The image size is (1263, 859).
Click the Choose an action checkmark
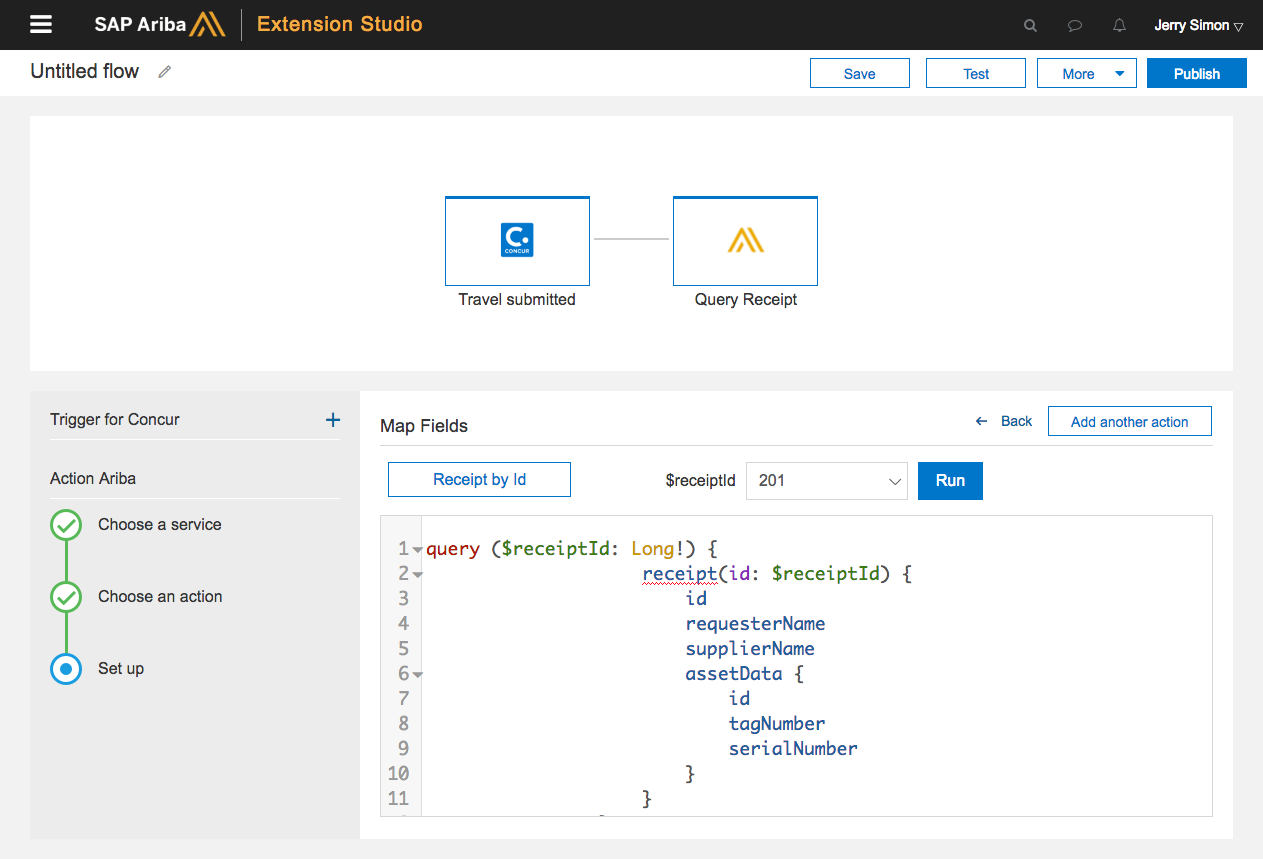[66, 597]
